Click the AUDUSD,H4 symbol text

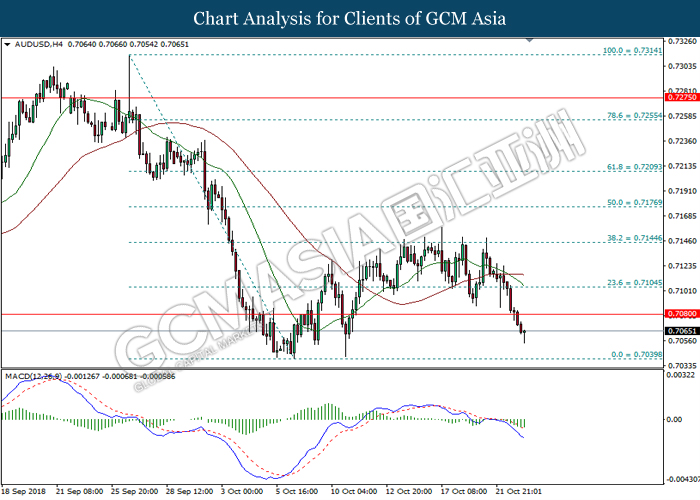click(36, 45)
